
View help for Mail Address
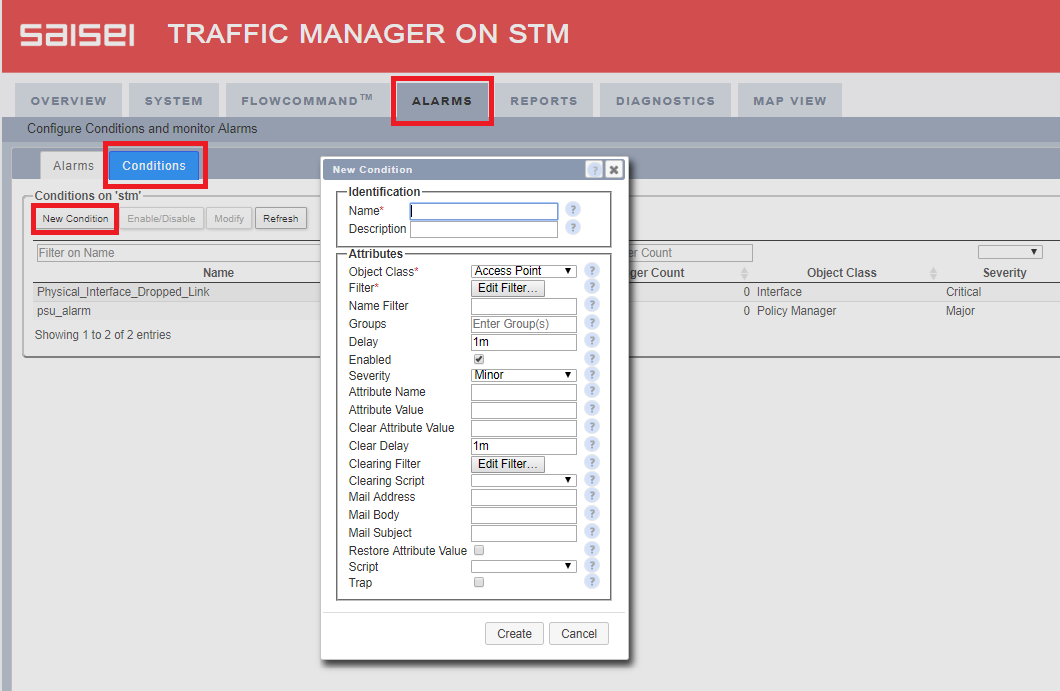(x=592, y=496)
